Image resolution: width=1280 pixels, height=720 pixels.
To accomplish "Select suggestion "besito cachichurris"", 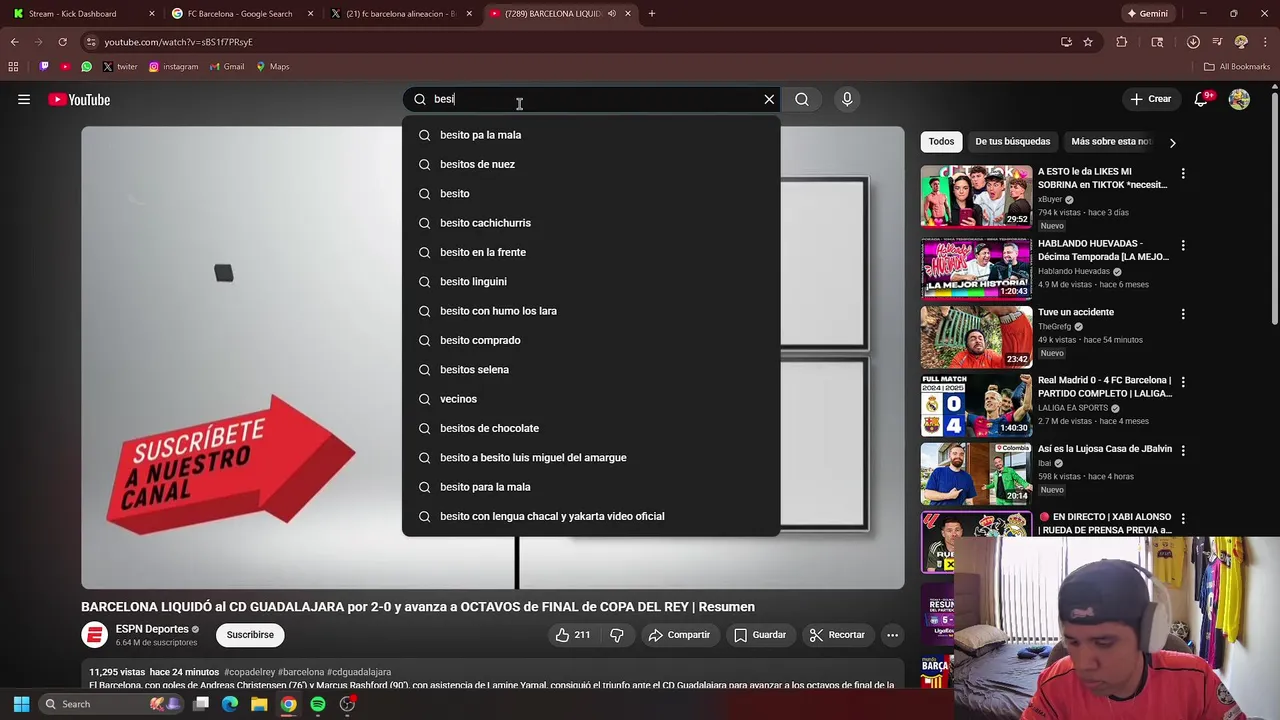I will pos(591,223).
